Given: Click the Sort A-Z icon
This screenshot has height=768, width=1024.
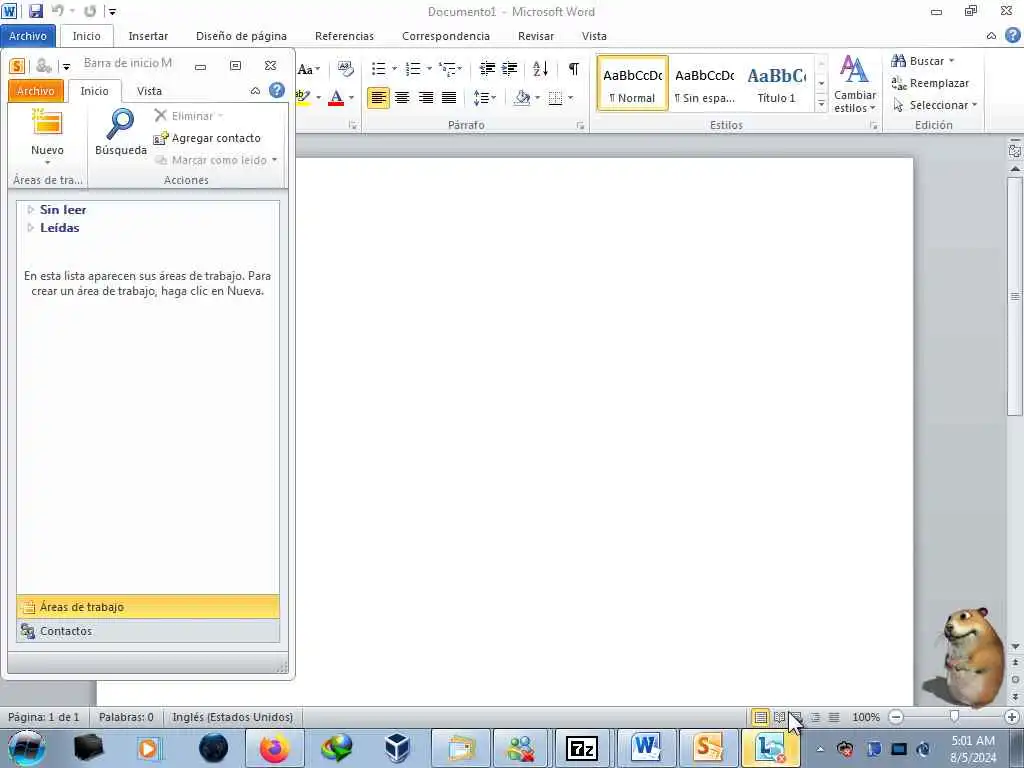Looking at the screenshot, I should tap(540, 69).
